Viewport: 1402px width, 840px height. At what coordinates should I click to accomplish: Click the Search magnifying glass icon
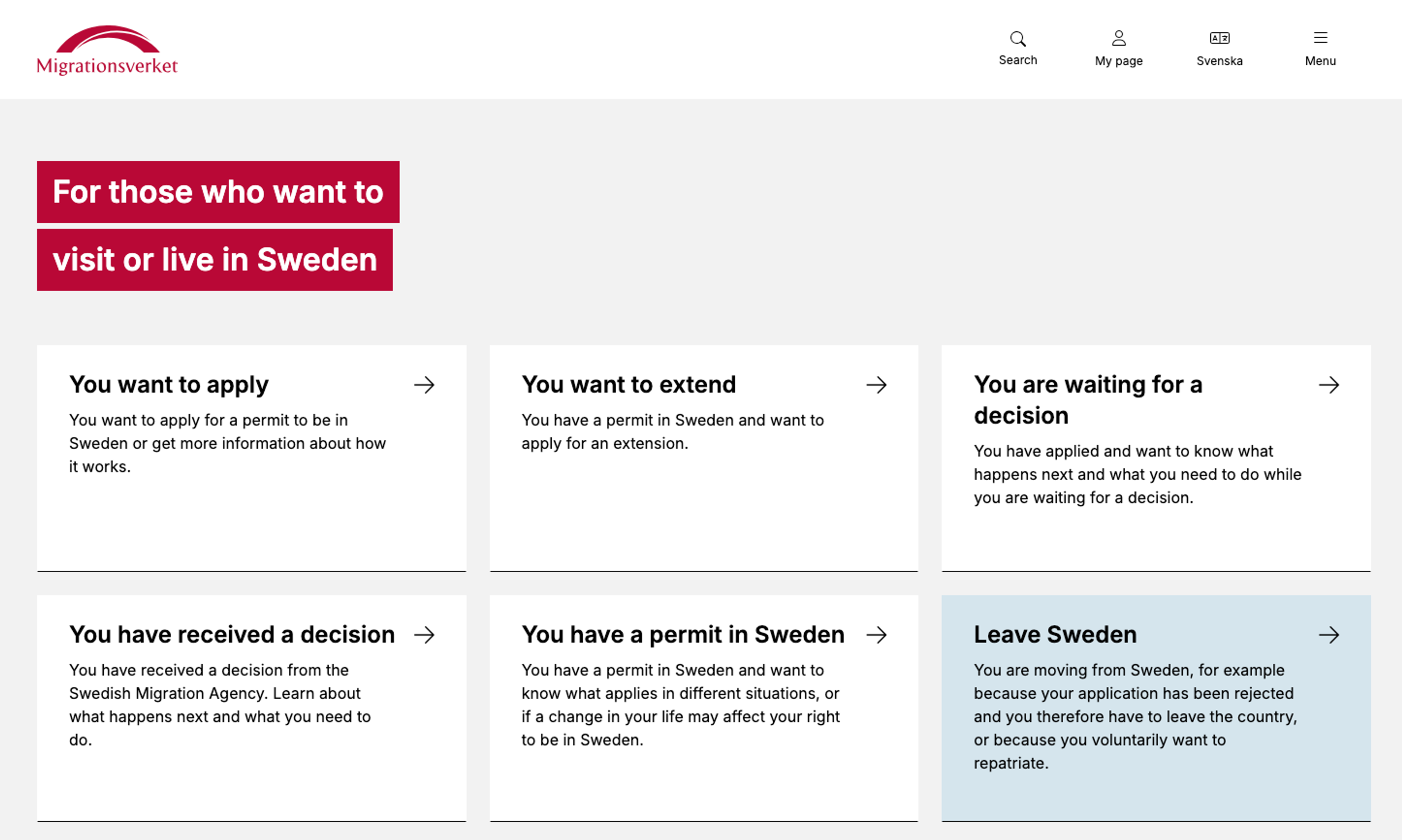(1018, 38)
